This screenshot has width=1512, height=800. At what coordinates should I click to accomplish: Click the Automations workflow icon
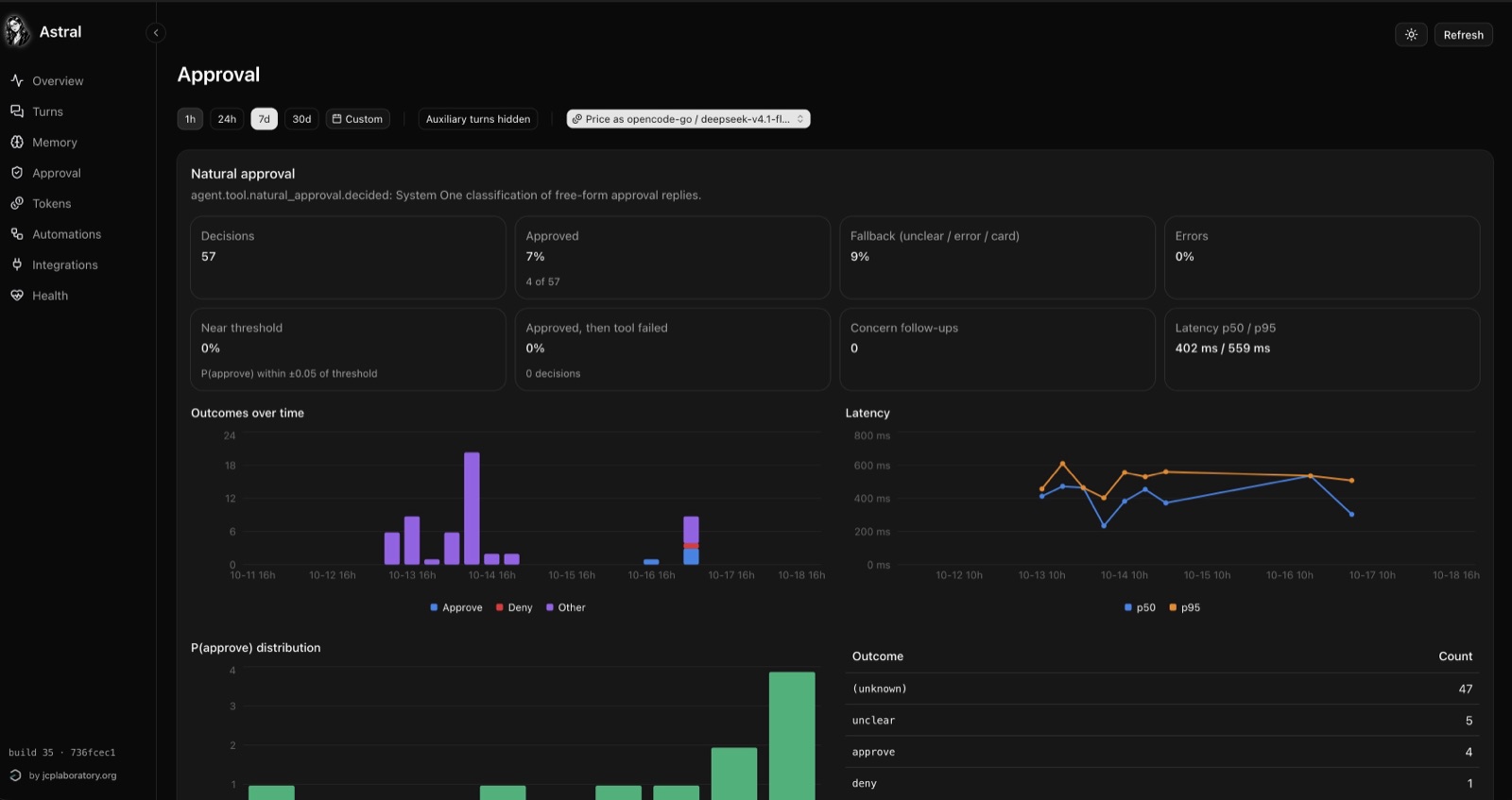tap(17, 234)
